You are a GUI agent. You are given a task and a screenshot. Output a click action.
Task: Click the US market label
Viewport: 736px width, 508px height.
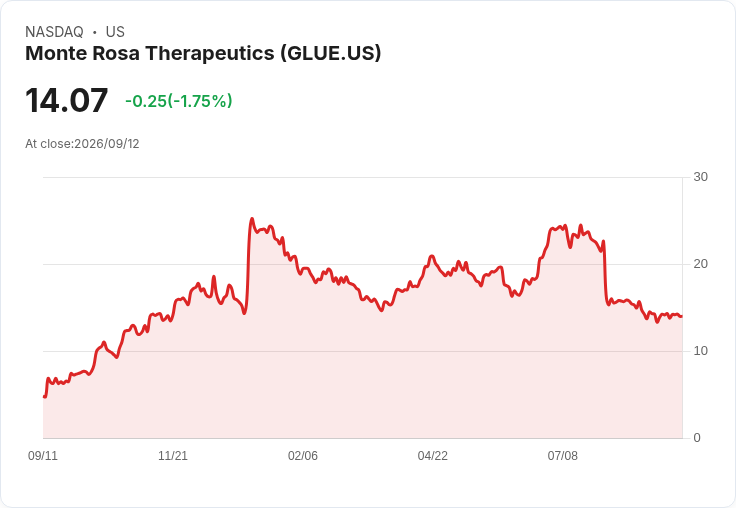pos(115,32)
